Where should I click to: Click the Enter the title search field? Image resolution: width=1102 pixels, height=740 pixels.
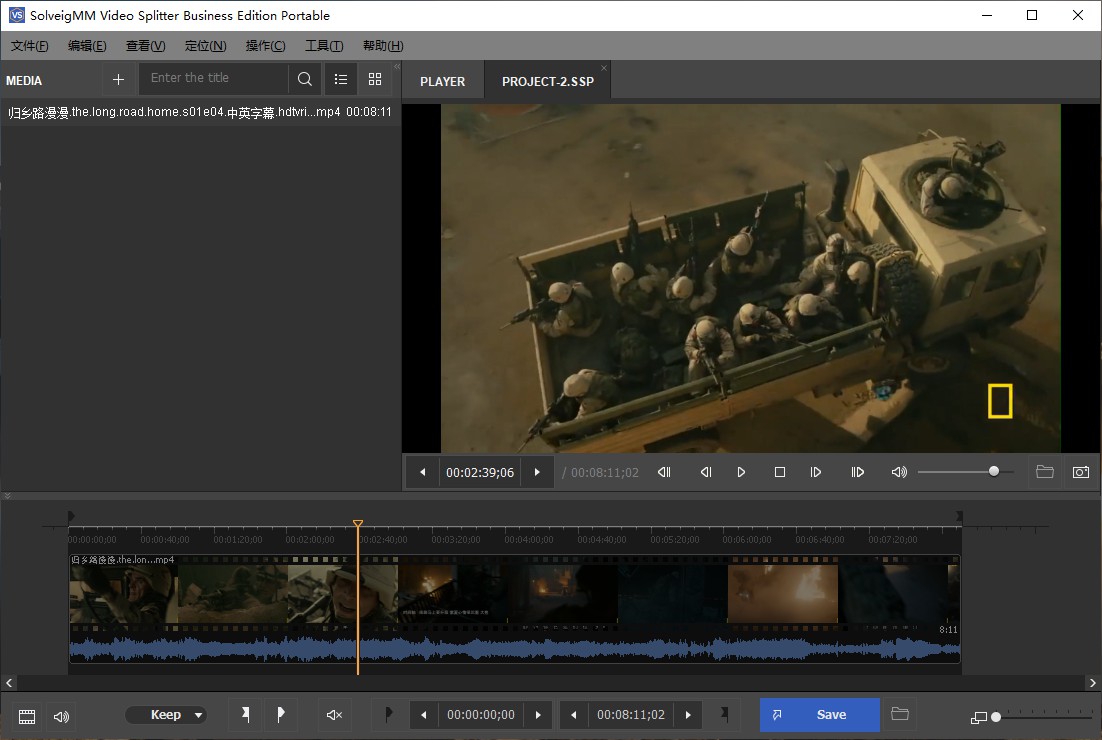215,78
